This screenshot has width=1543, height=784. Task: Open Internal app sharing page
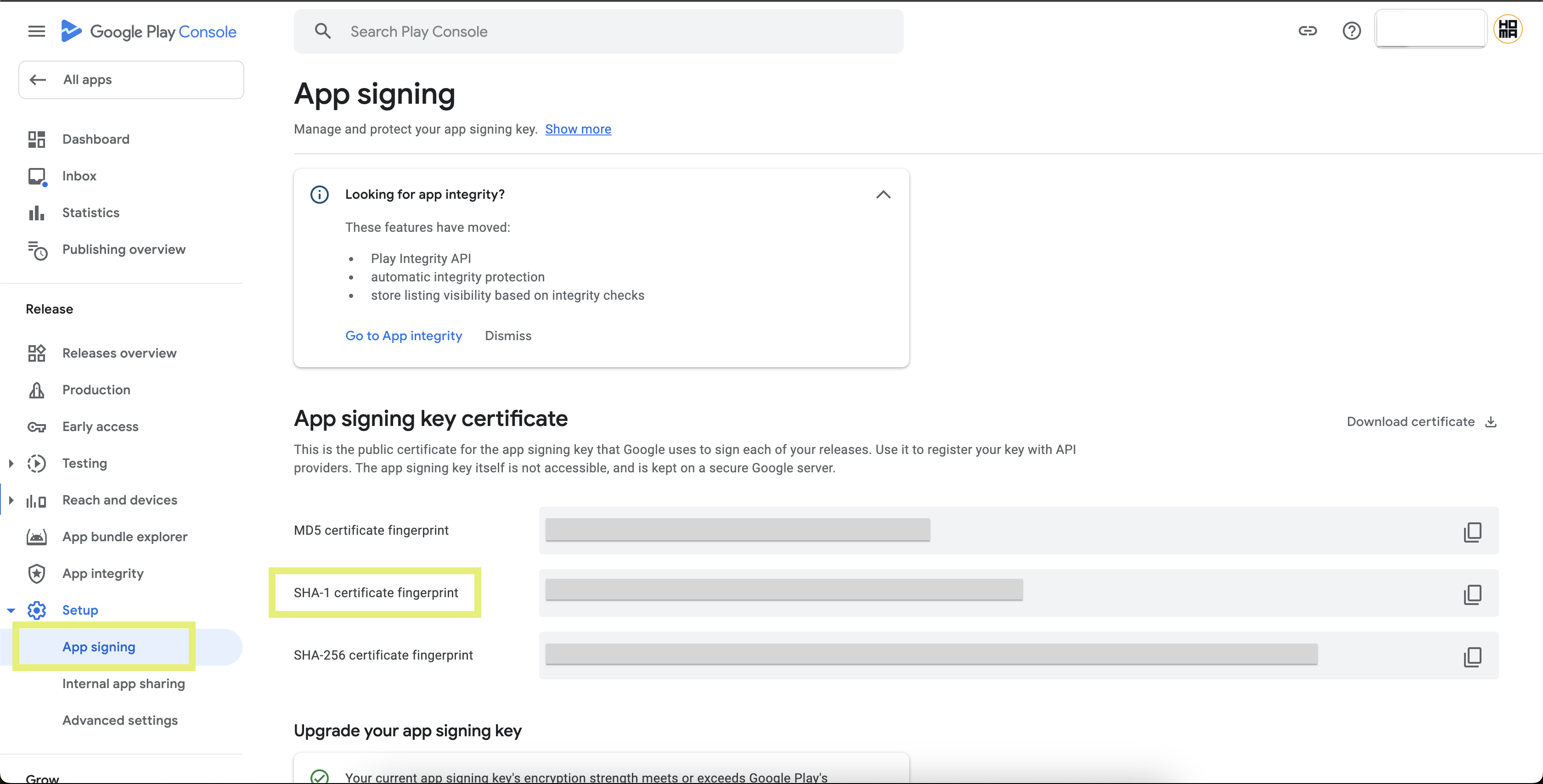(x=124, y=683)
